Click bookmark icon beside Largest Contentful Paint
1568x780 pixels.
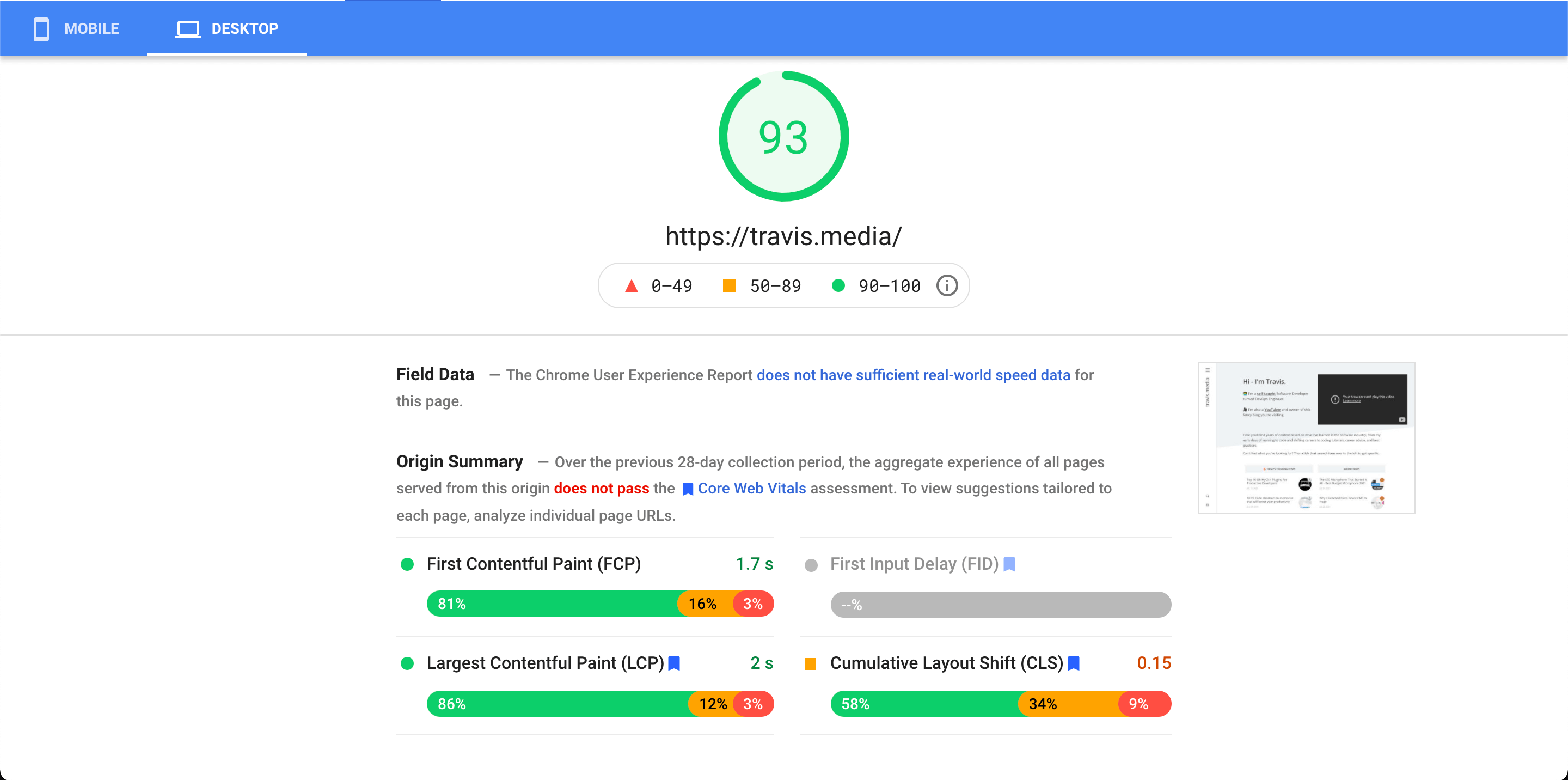click(674, 663)
